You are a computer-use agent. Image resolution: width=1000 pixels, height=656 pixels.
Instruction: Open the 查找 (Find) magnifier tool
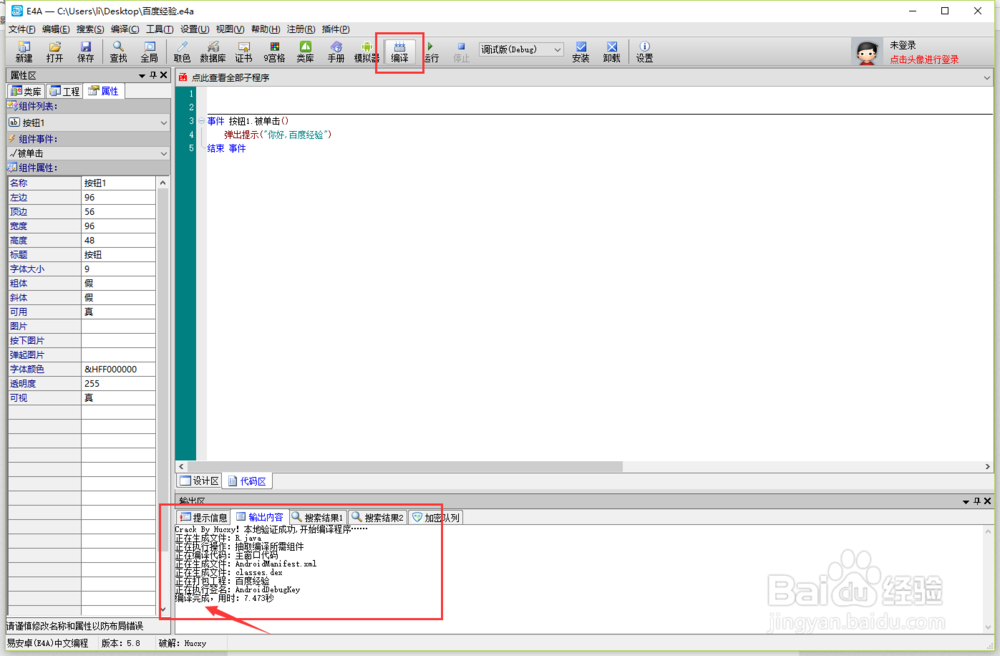[x=119, y=52]
